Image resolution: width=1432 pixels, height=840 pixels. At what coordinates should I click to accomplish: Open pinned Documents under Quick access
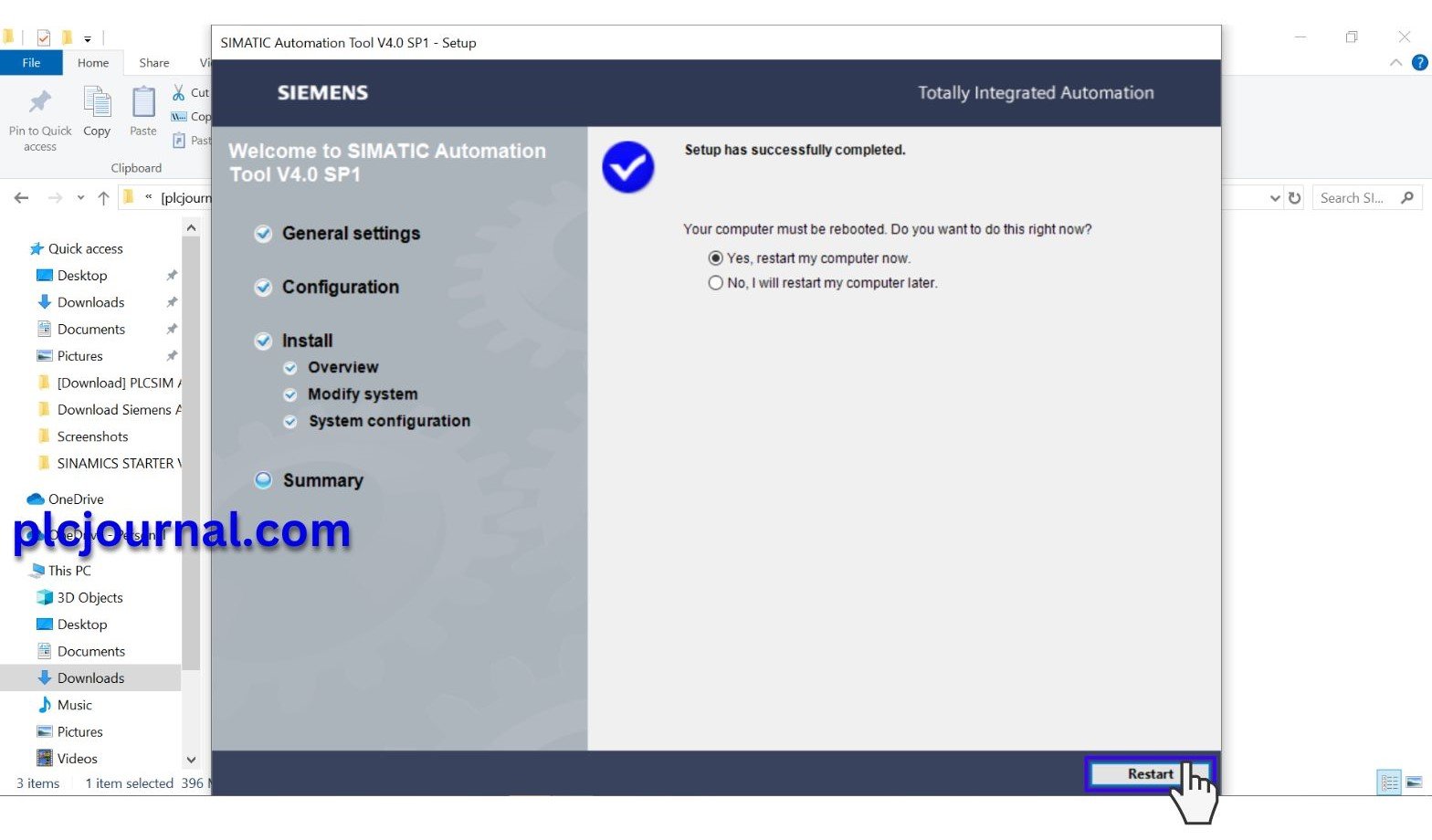pyautogui.click(x=81, y=330)
